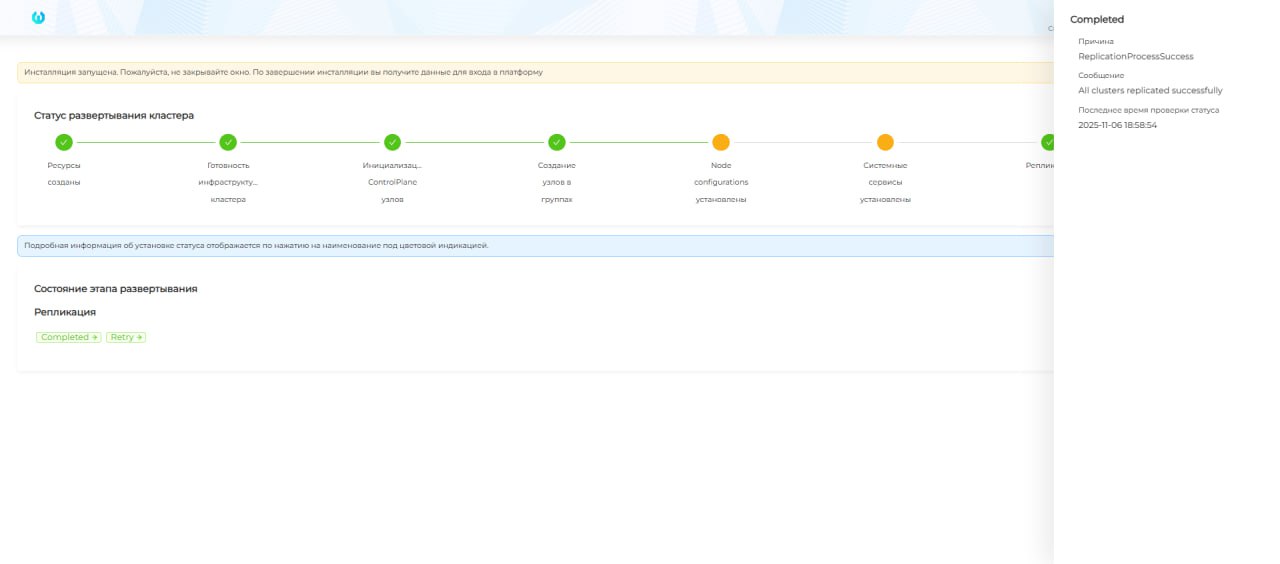
Task: Click the "Retry" status tag
Action: (126, 337)
